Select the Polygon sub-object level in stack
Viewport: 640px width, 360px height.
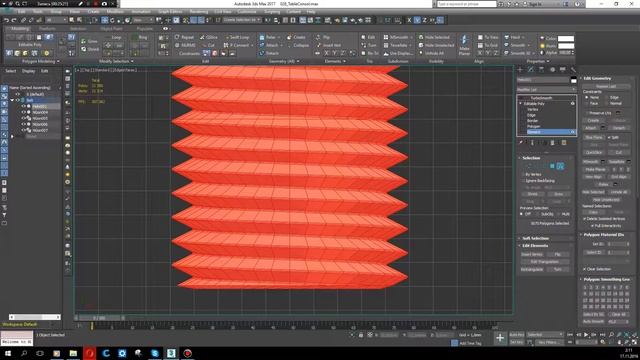click(x=533, y=126)
